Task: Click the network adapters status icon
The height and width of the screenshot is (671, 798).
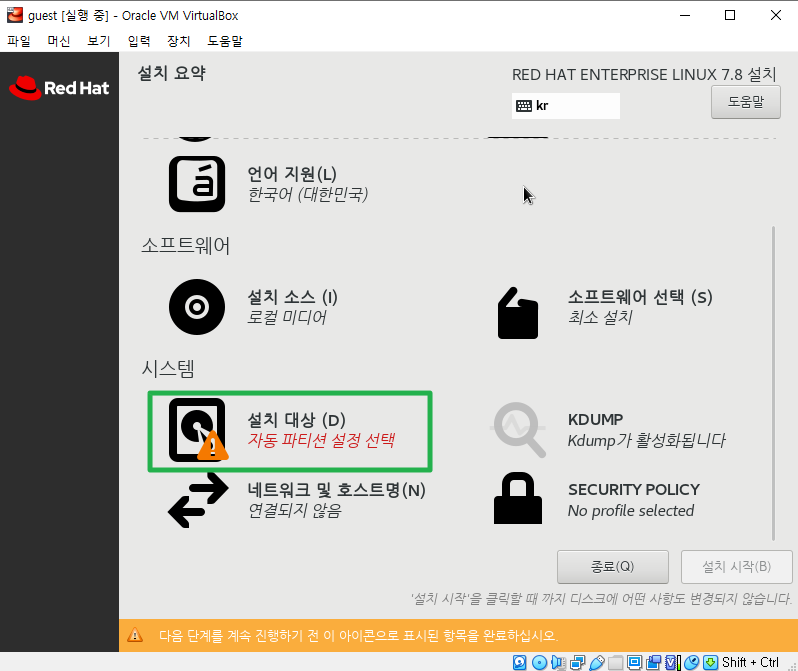Action: tap(578, 662)
